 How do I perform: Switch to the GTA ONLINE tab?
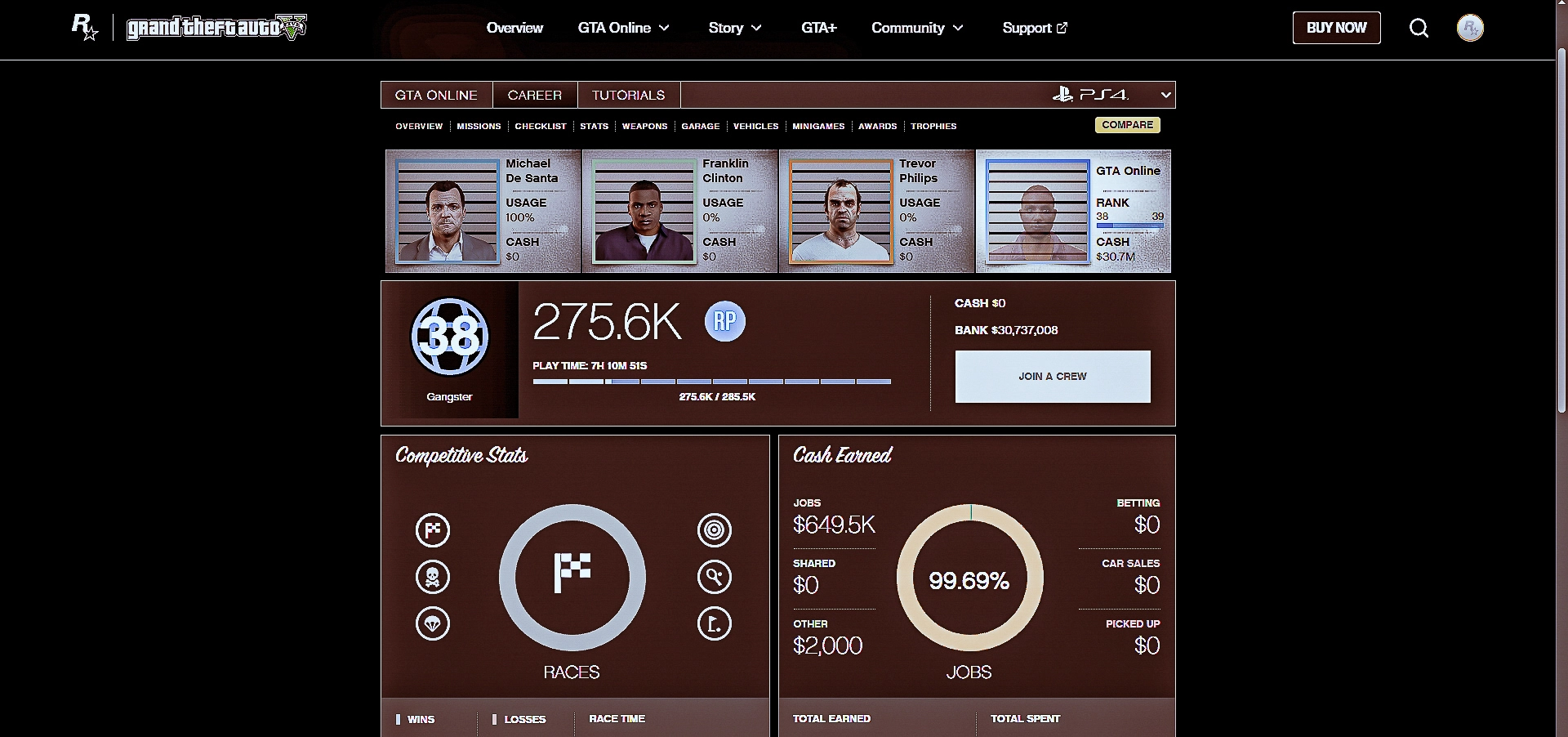coord(436,95)
